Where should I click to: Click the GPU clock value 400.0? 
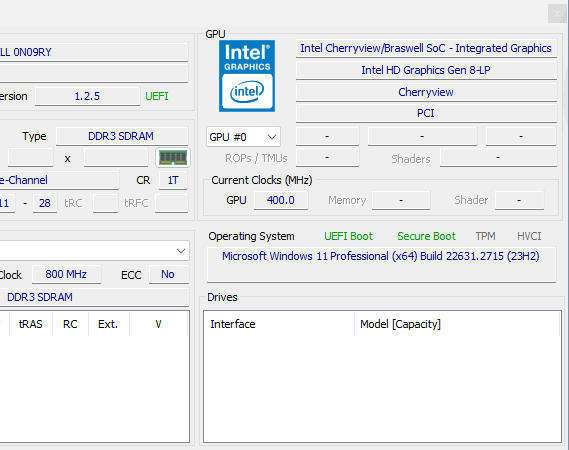click(281, 200)
